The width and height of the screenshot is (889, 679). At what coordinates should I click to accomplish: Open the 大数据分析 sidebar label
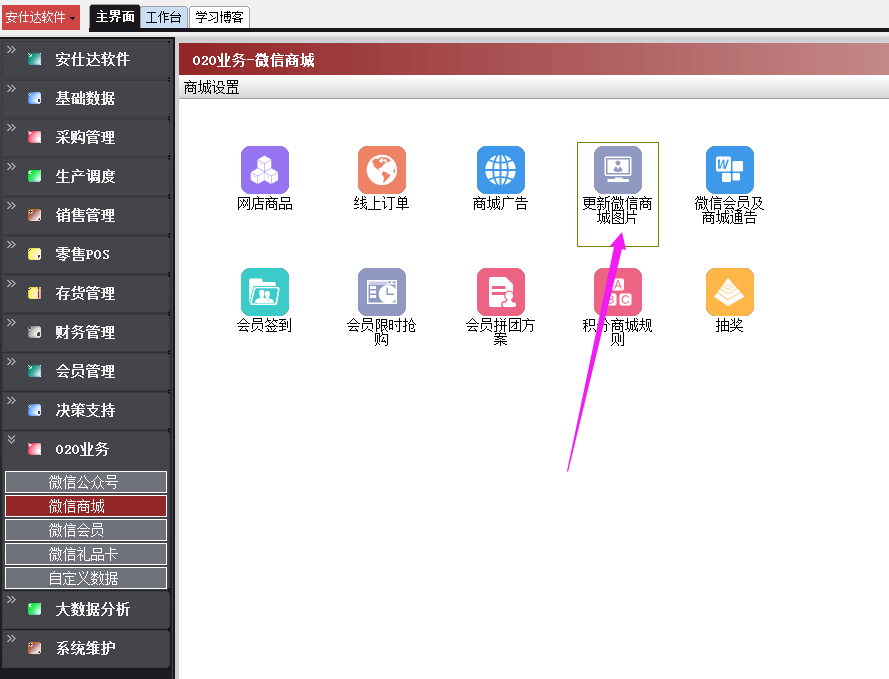click(92, 609)
